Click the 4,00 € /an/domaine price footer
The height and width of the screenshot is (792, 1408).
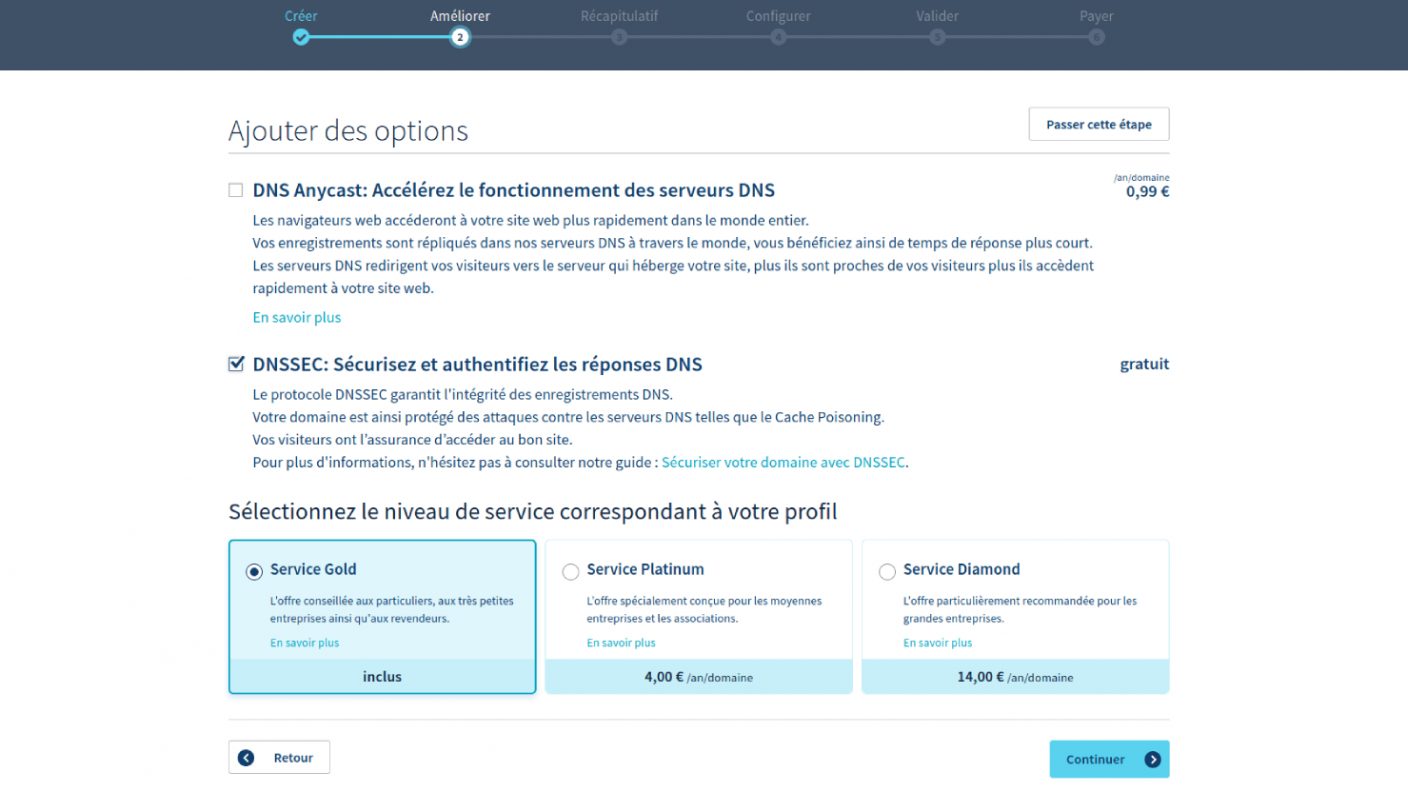pyautogui.click(x=699, y=677)
